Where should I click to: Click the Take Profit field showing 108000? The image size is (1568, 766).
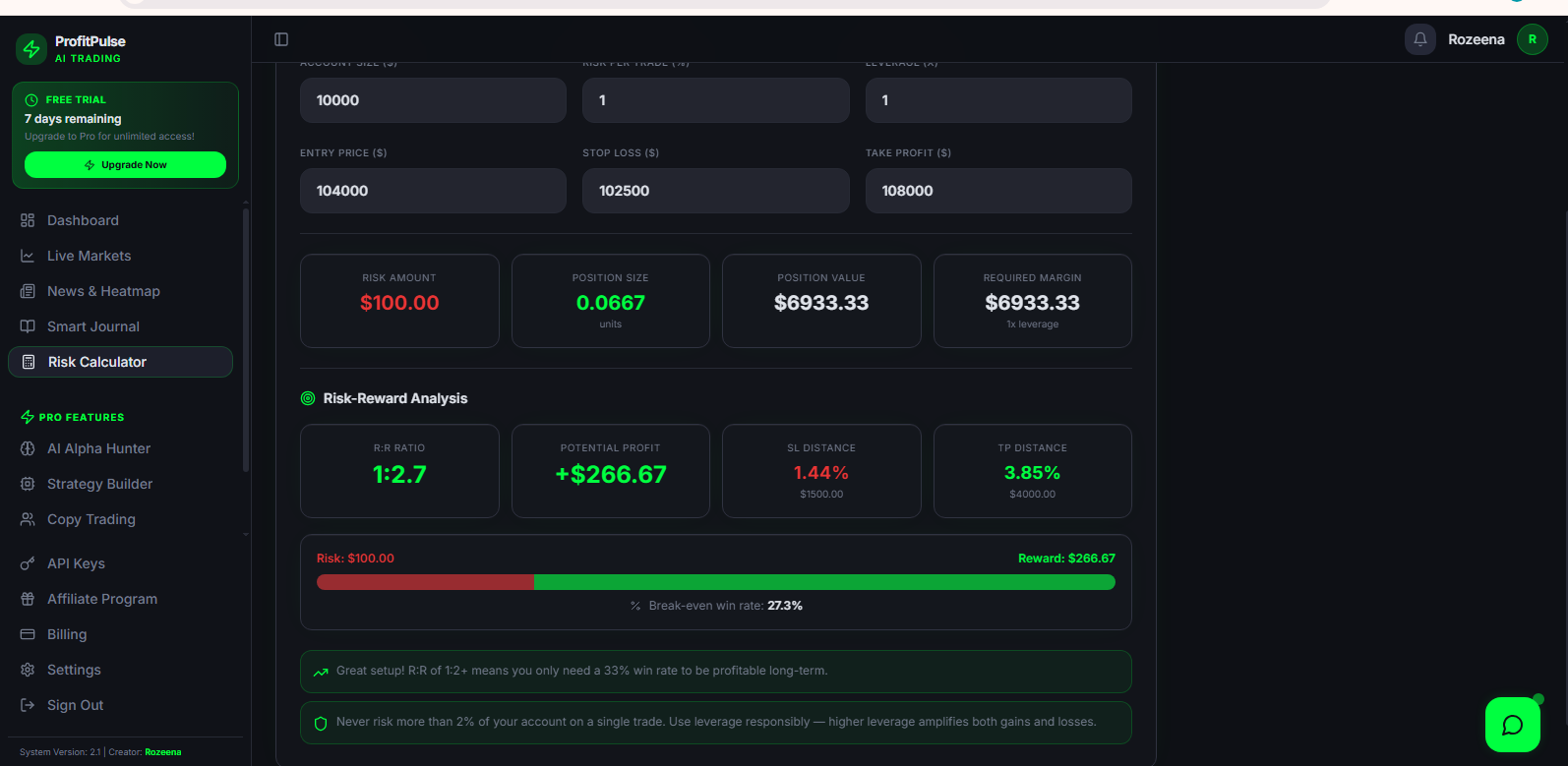(x=998, y=191)
